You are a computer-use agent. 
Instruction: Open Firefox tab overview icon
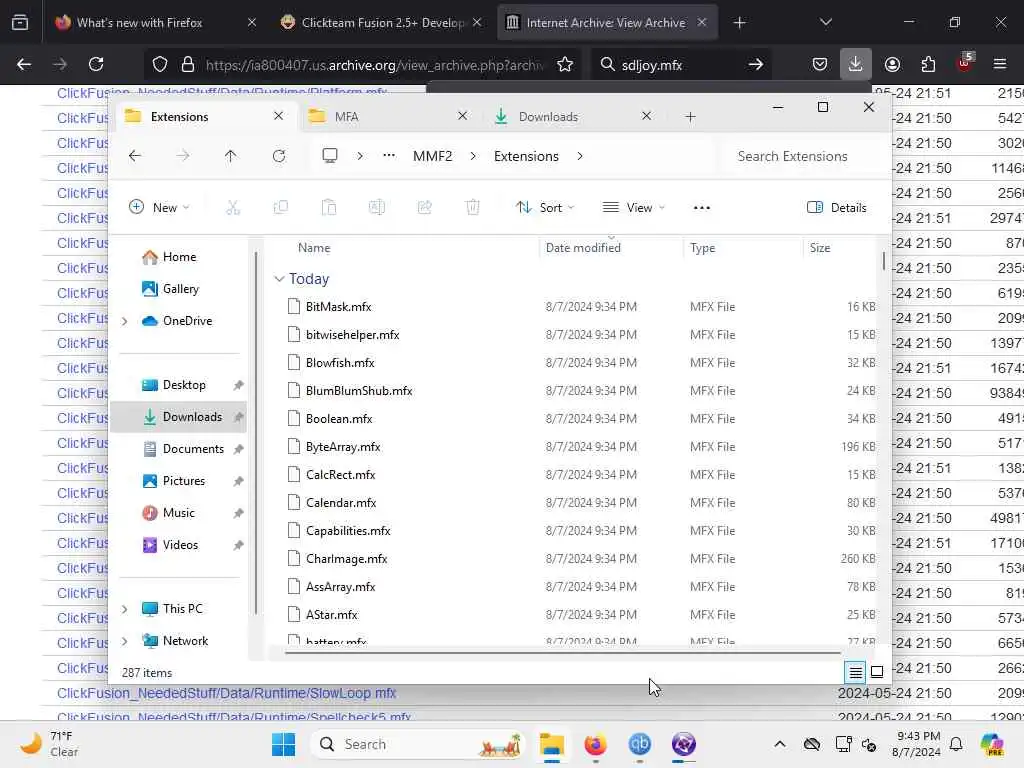(x=20, y=22)
